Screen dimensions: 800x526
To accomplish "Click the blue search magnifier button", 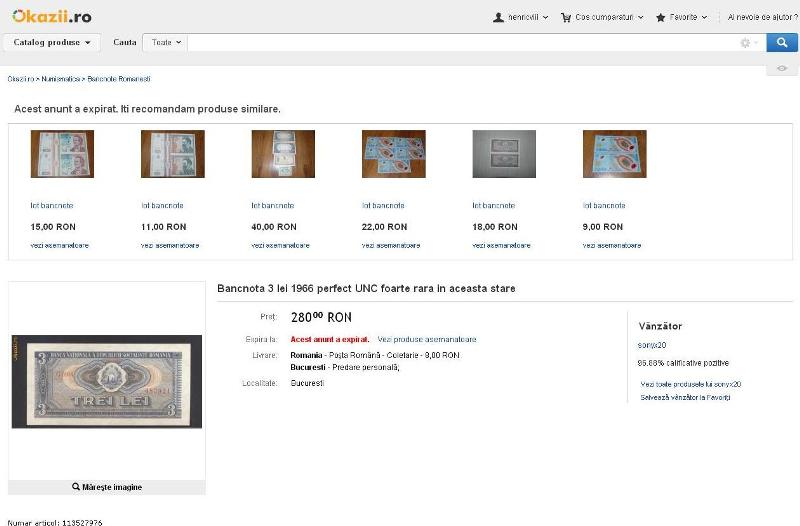I will [782, 42].
